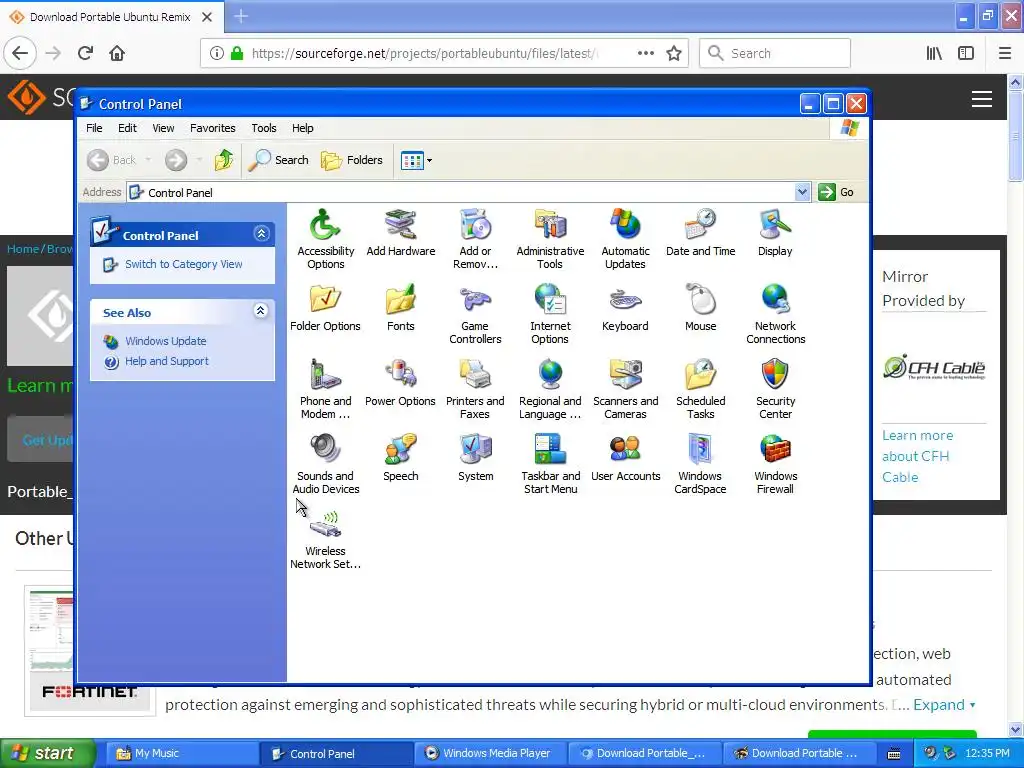Open Firefox hamburger menu
This screenshot has width=1024, height=768.
point(1005,53)
